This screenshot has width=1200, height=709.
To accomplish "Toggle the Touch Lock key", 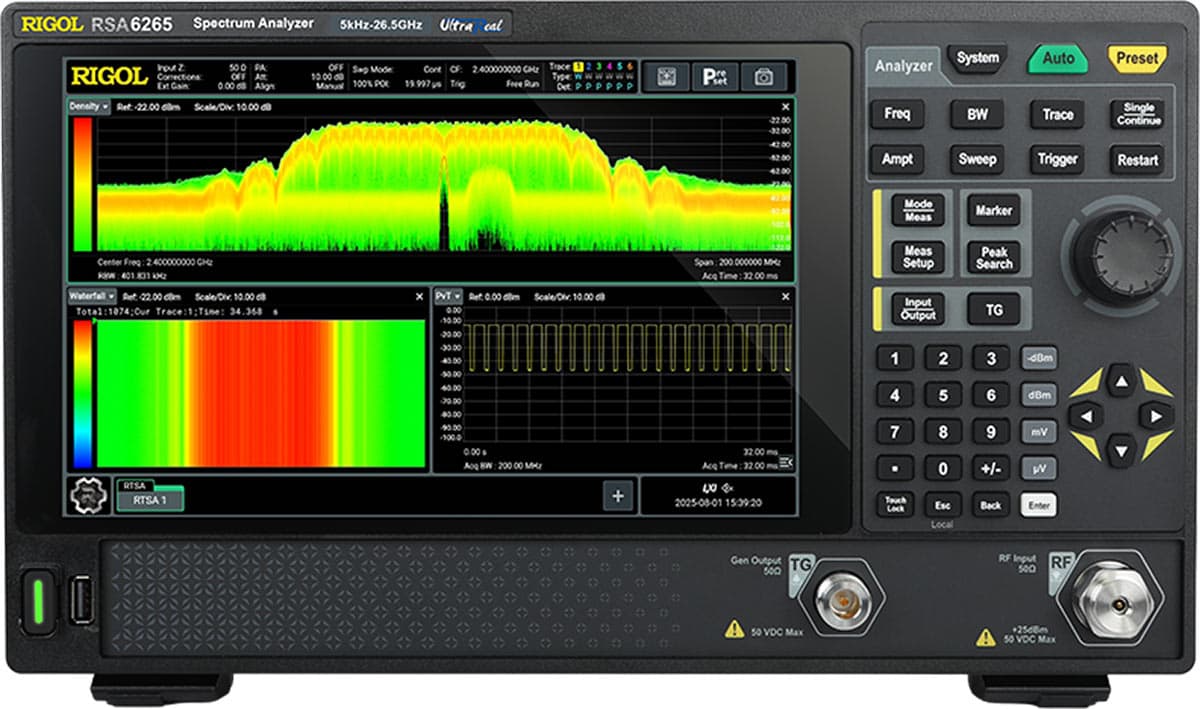I will (895, 504).
